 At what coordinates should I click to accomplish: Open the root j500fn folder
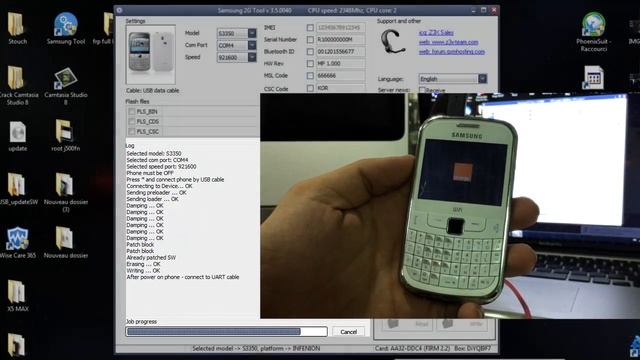click(65, 136)
